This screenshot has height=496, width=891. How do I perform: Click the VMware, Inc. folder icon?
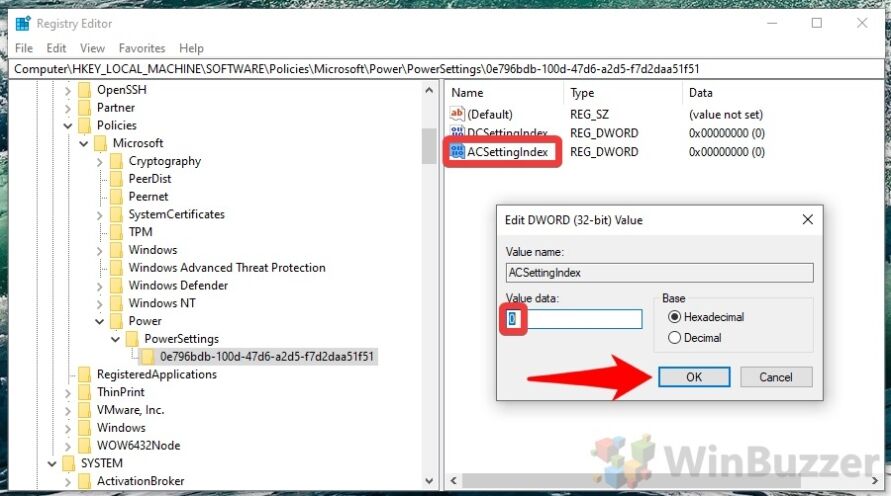click(85, 410)
